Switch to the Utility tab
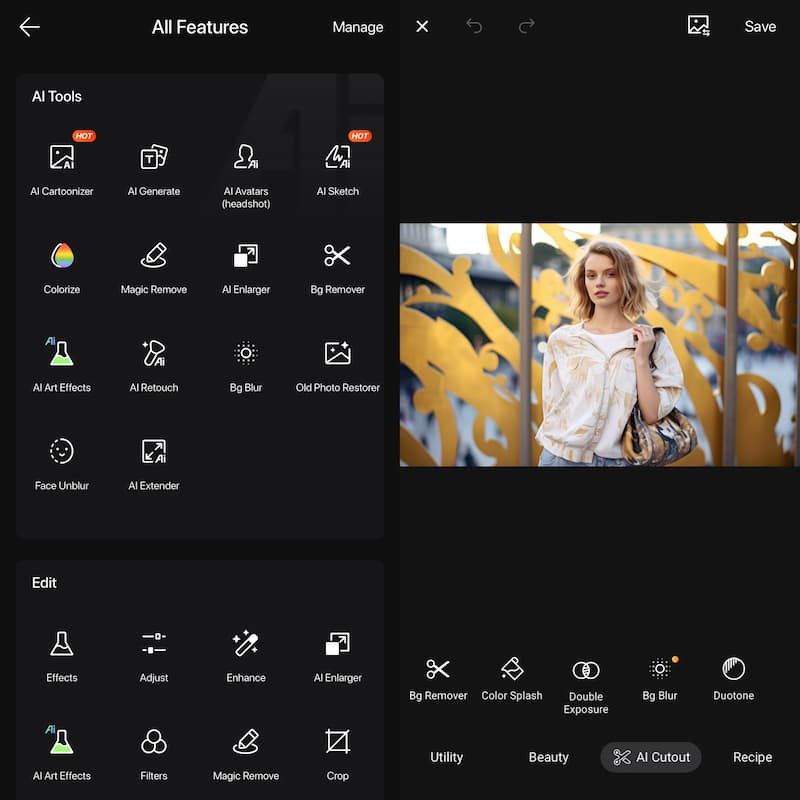 pyautogui.click(x=446, y=757)
